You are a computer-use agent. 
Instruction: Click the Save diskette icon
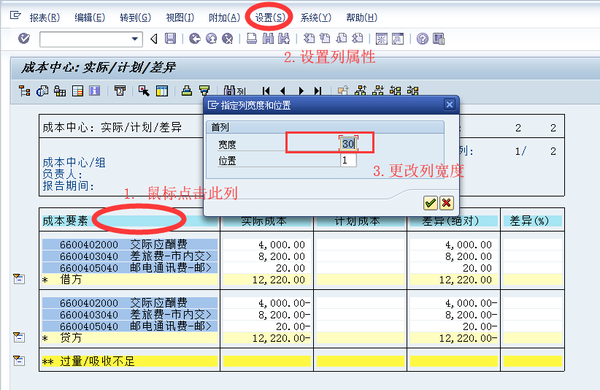coord(170,38)
